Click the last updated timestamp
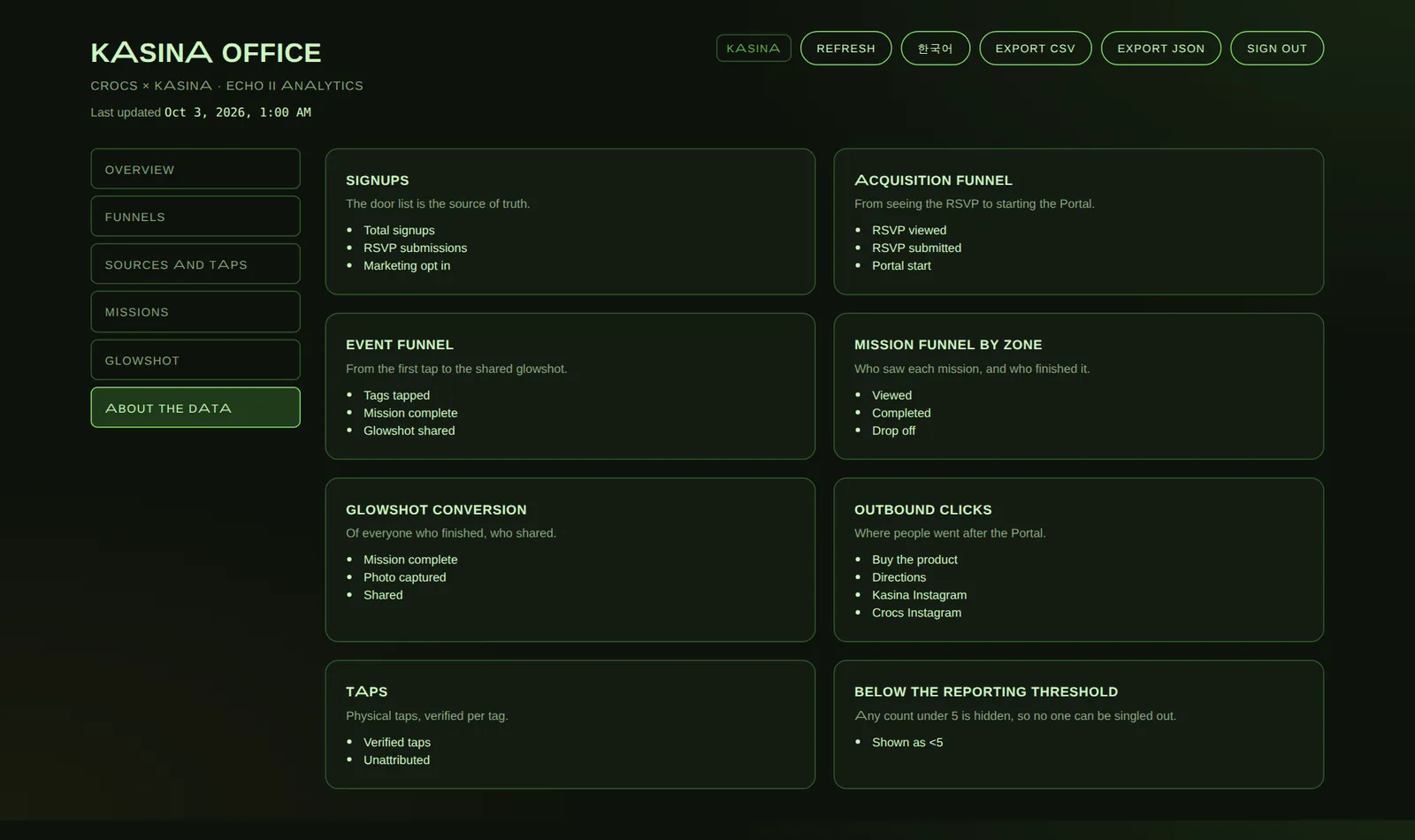 238,112
